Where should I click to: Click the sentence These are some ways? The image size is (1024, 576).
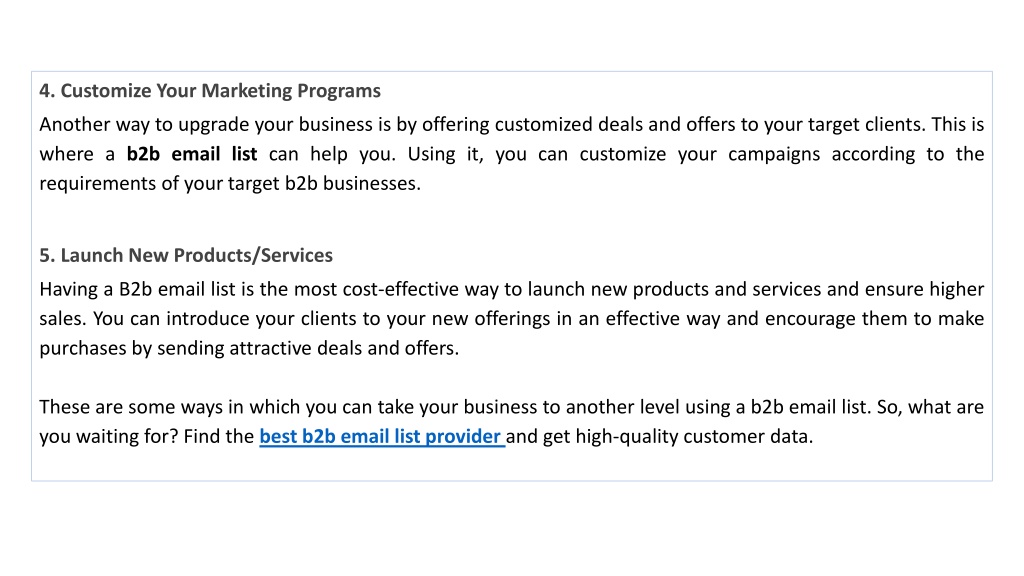point(455,407)
